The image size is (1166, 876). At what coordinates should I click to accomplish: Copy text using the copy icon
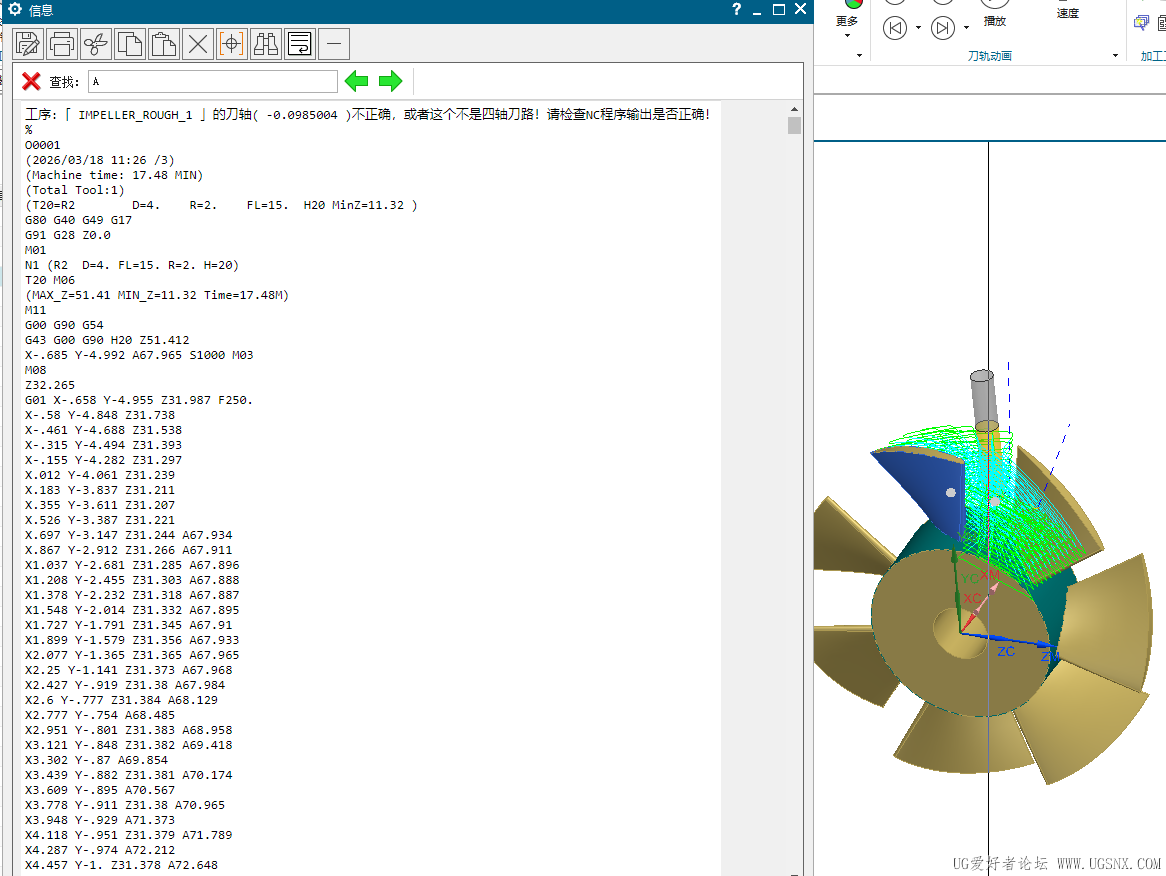click(130, 44)
